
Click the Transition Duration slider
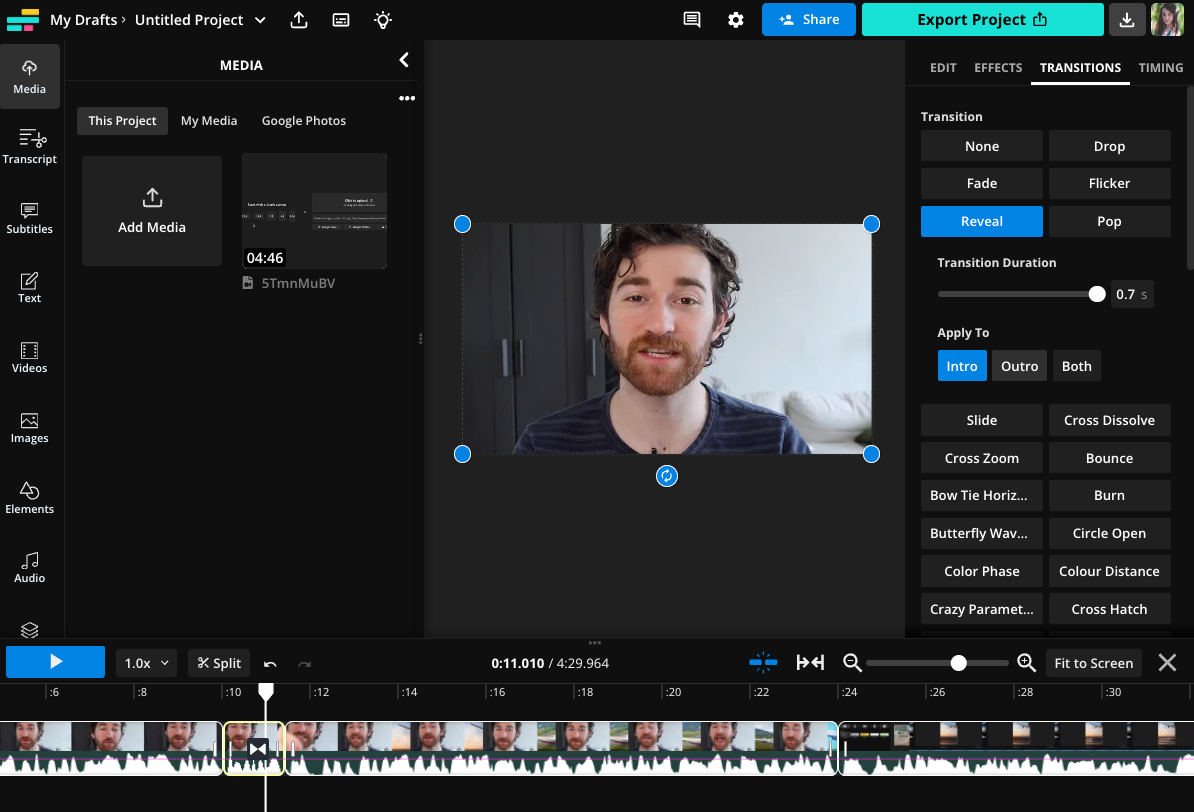[x=1096, y=293]
